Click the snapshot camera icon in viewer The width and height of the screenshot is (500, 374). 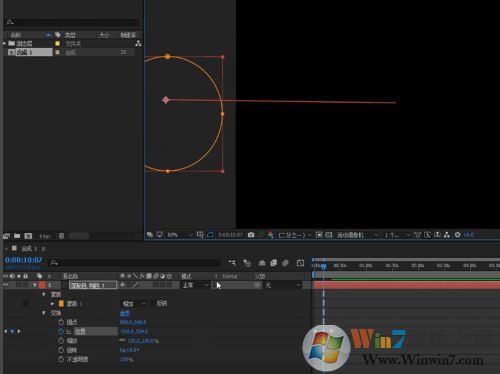(x=251, y=235)
